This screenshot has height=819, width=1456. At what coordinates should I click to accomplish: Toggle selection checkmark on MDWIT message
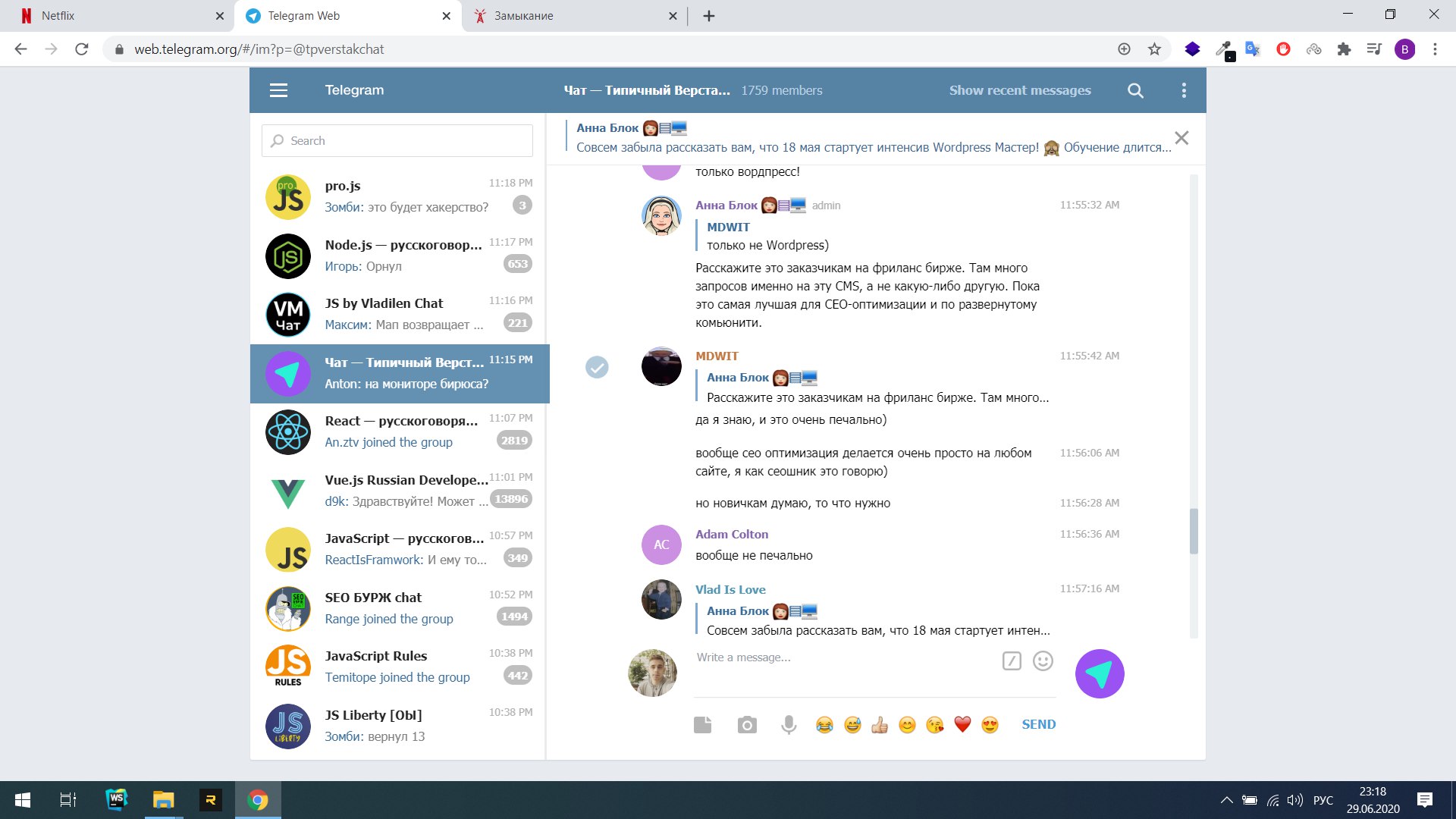[597, 367]
